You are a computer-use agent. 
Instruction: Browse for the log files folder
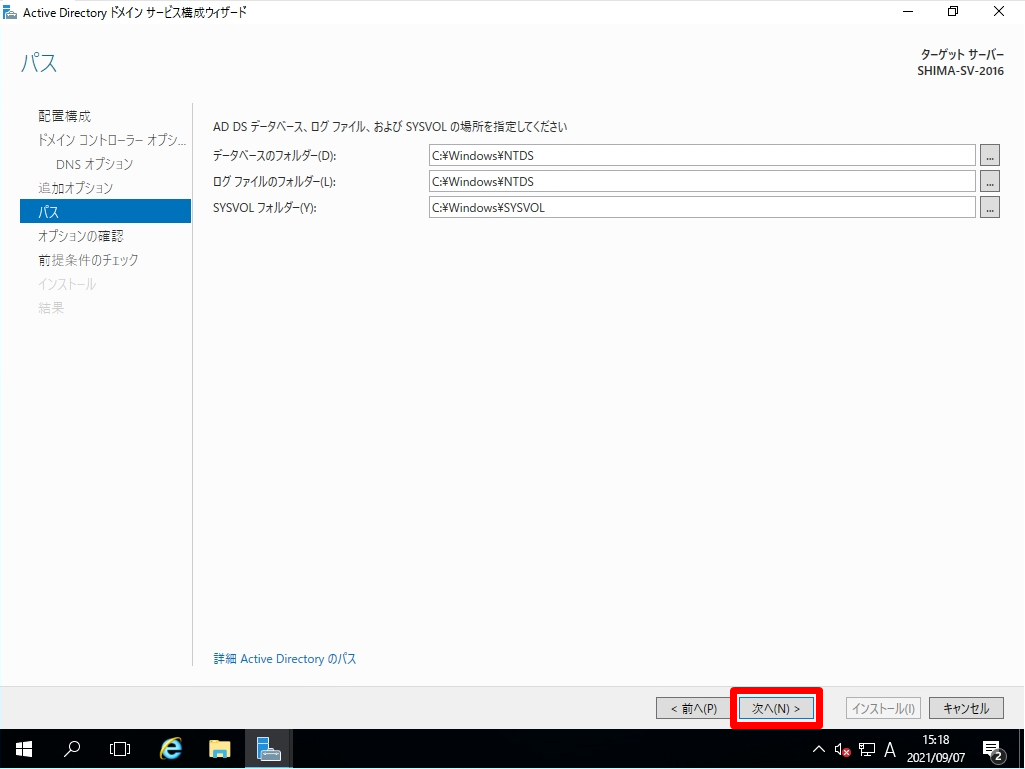pyautogui.click(x=990, y=182)
